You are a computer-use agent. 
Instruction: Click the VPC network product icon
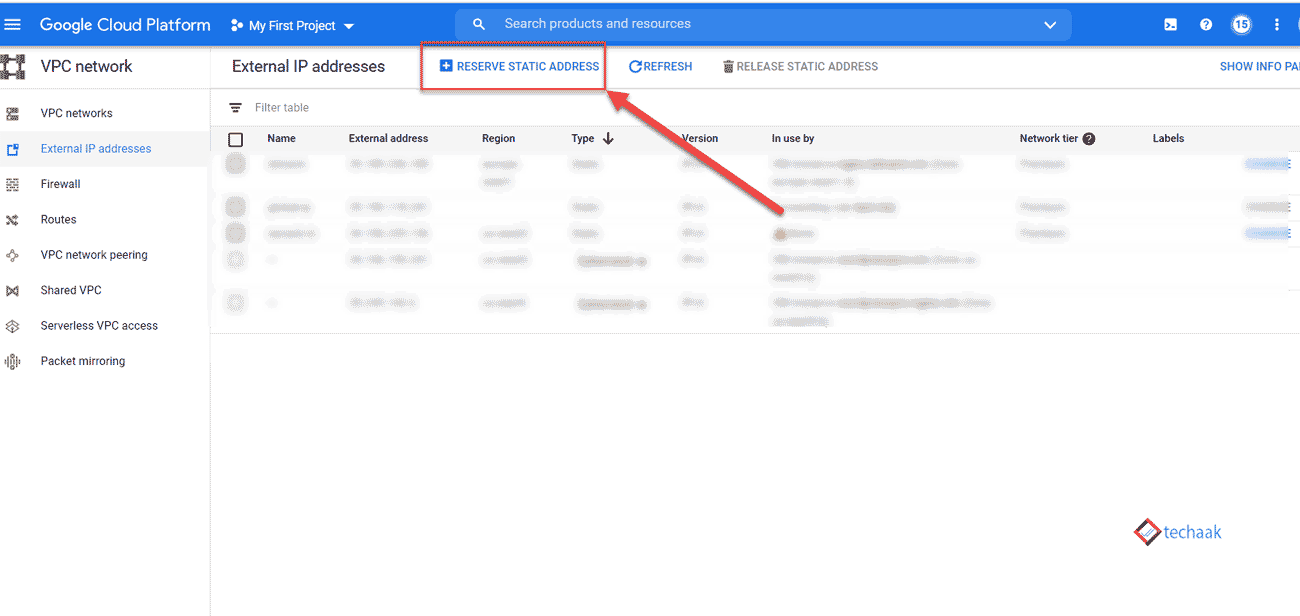(x=12, y=67)
